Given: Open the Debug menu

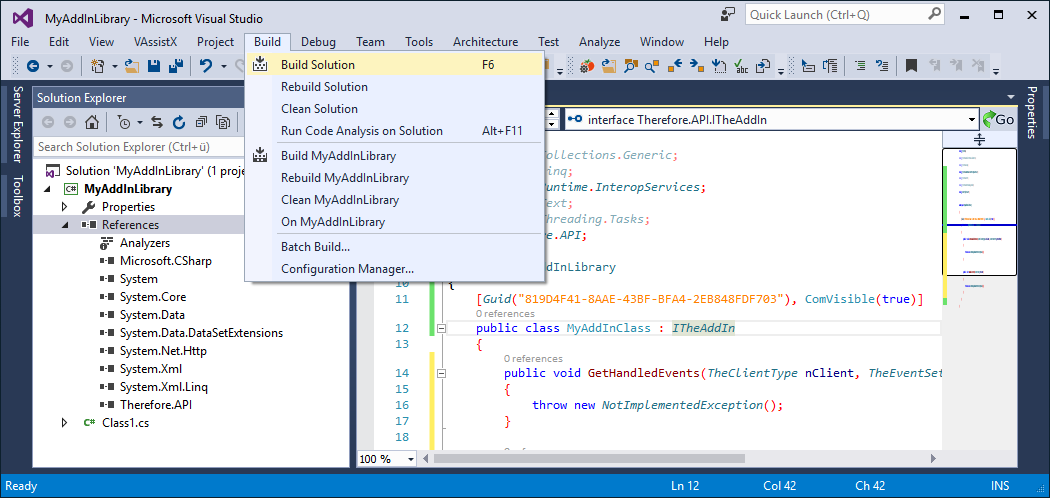Looking at the screenshot, I should (x=318, y=42).
